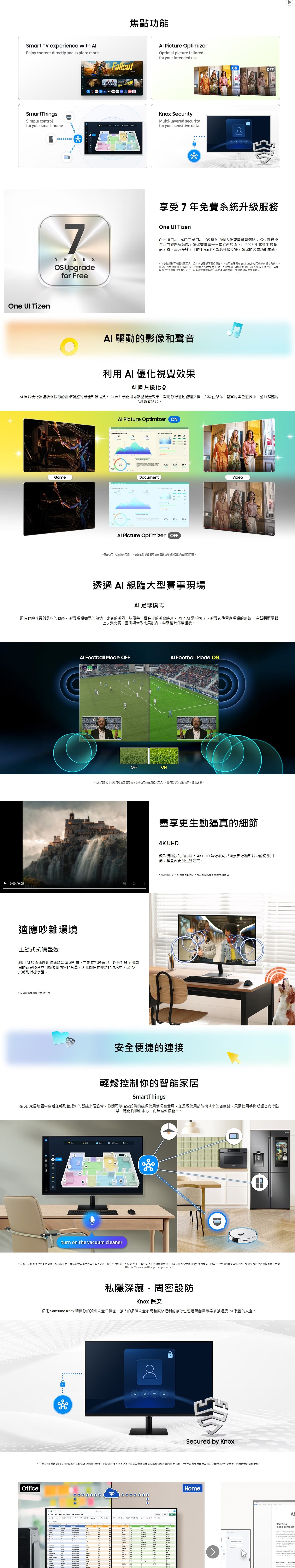Click the Game label under the first image
The width and height of the screenshot is (295, 1568).
point(60,477)
